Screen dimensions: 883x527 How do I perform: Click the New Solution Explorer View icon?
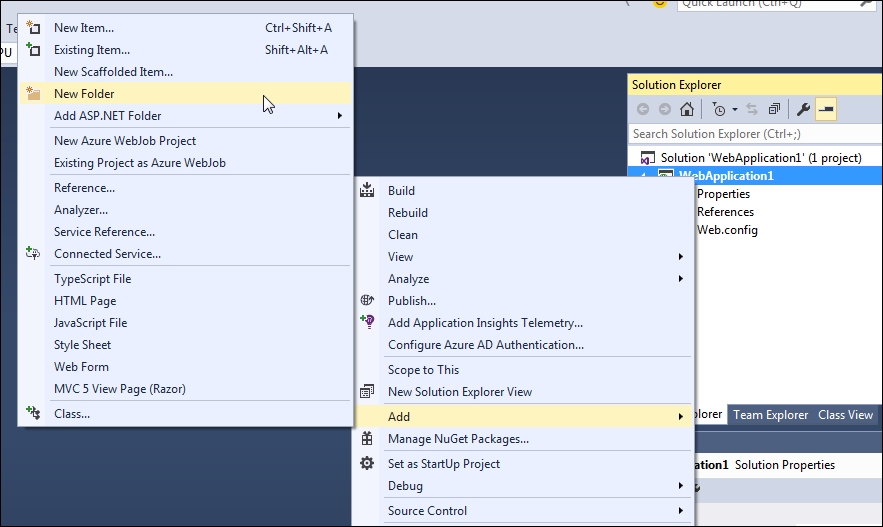tap(367, 391)
